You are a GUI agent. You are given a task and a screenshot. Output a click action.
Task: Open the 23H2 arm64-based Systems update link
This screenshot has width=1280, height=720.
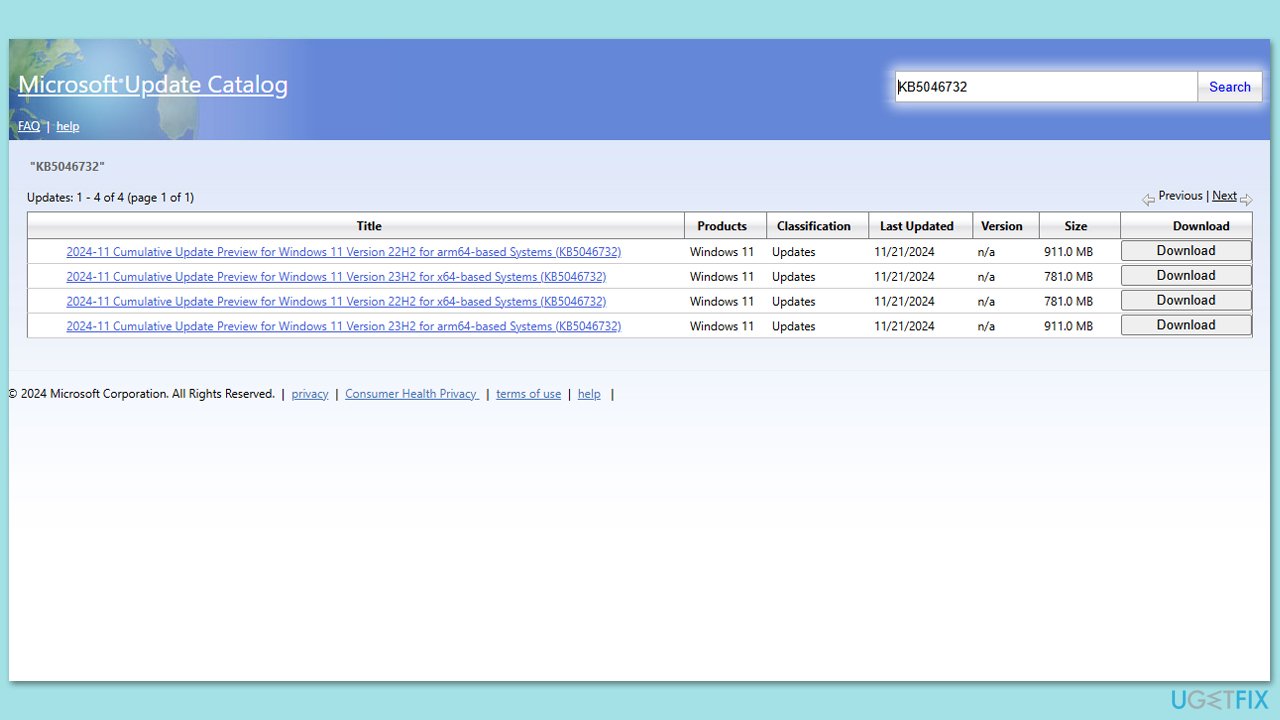343,326
